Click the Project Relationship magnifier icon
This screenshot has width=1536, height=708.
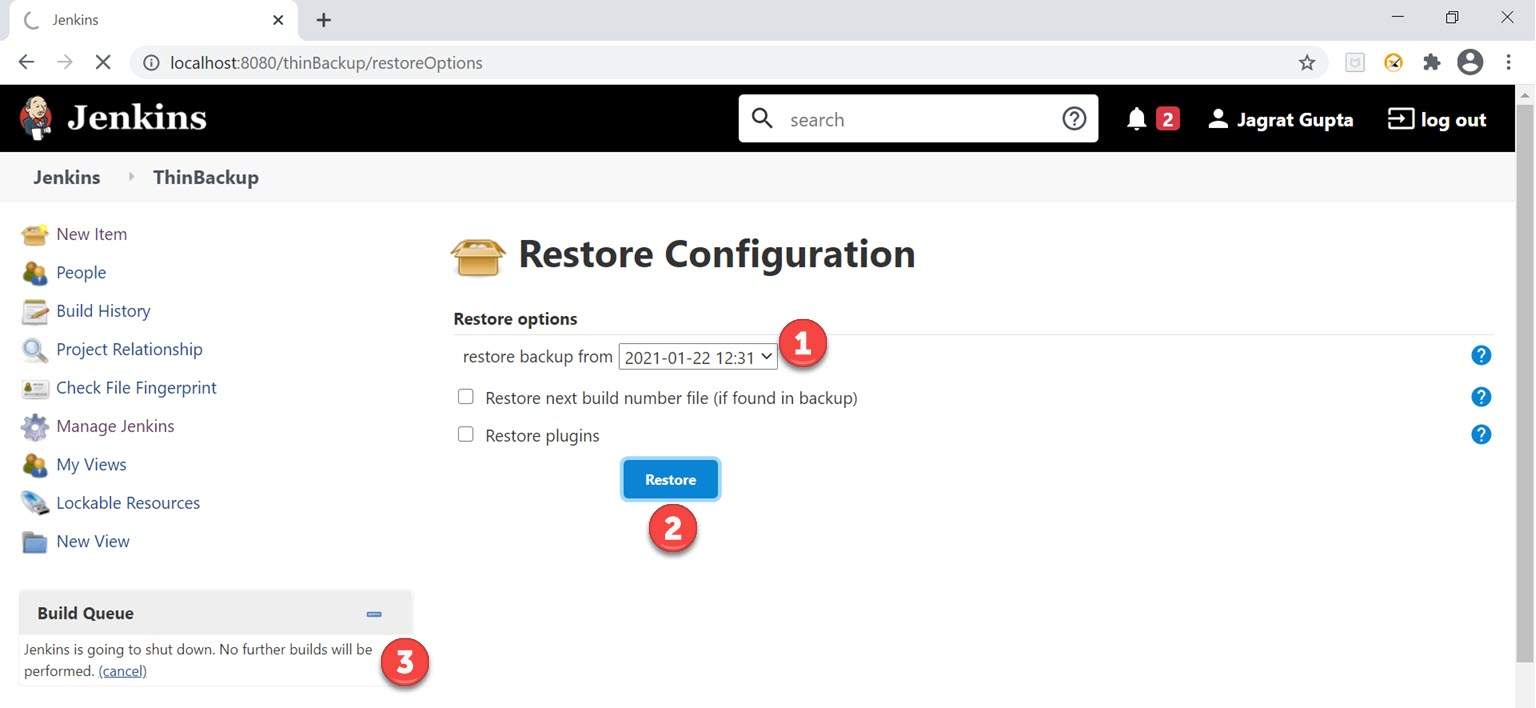(34, 349)
